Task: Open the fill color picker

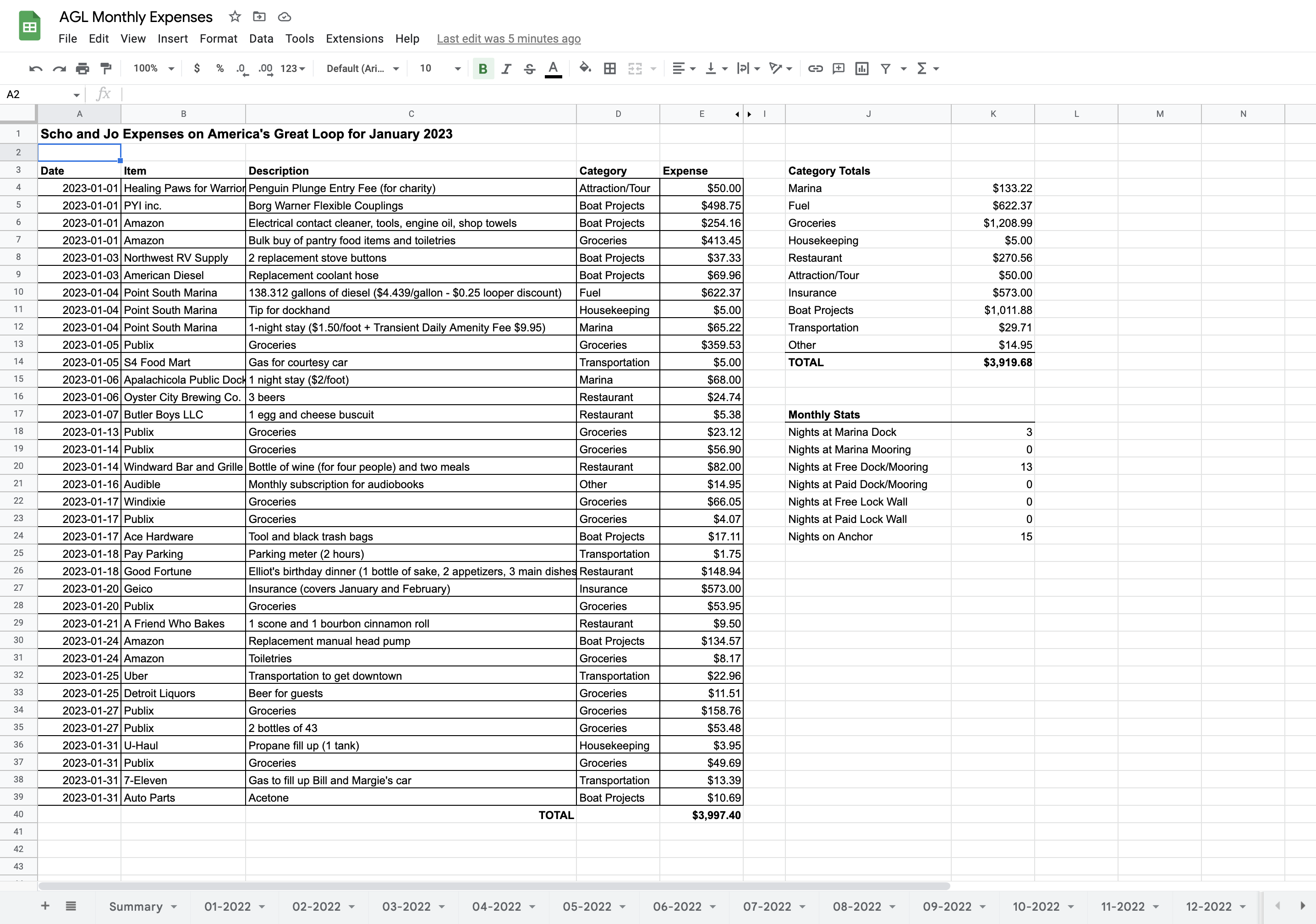Action: click(x=585, y=69)
